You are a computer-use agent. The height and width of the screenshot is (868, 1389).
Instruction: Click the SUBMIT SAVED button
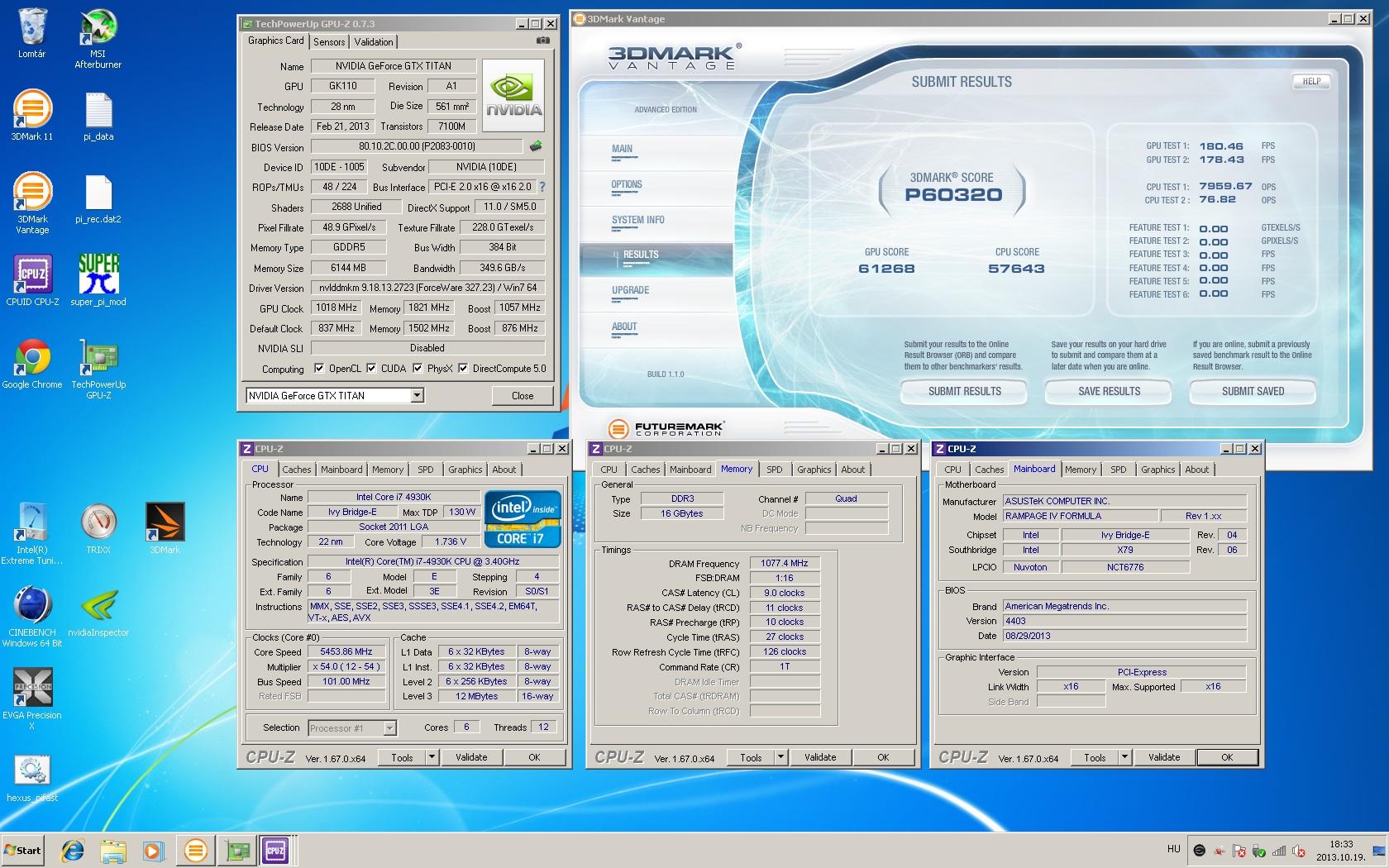1253,392
